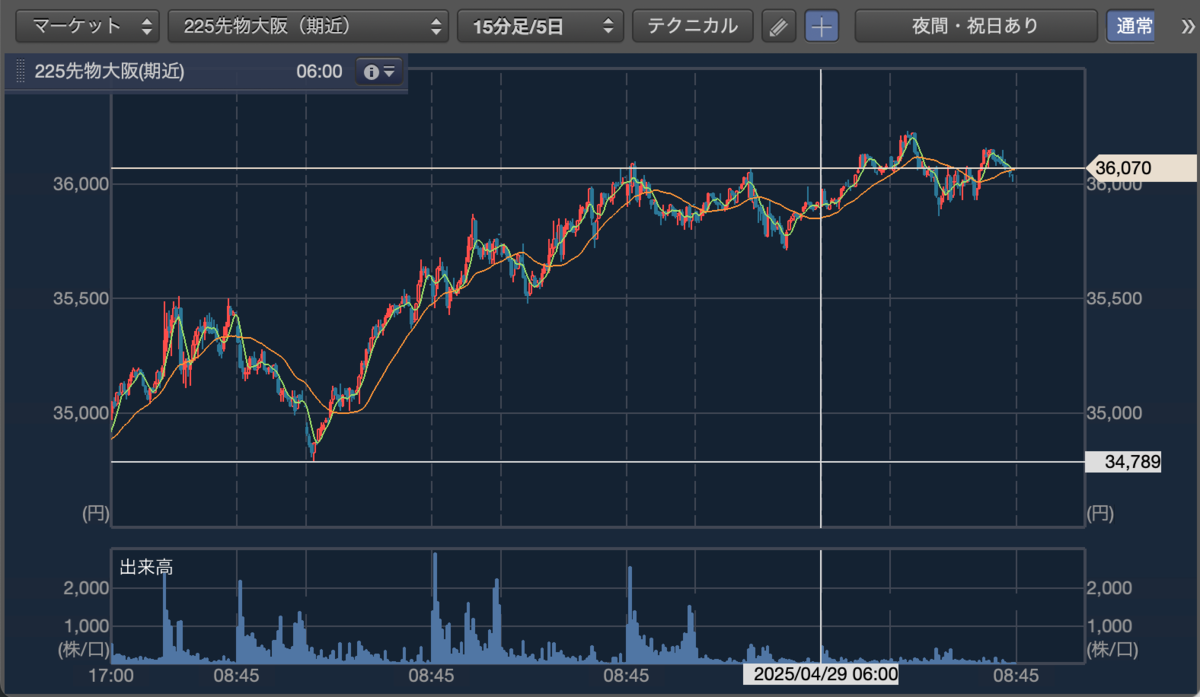Click the 夜間・祝日あり button
The height and width of the screenshot is (697, 1200).
coord(975,26)
